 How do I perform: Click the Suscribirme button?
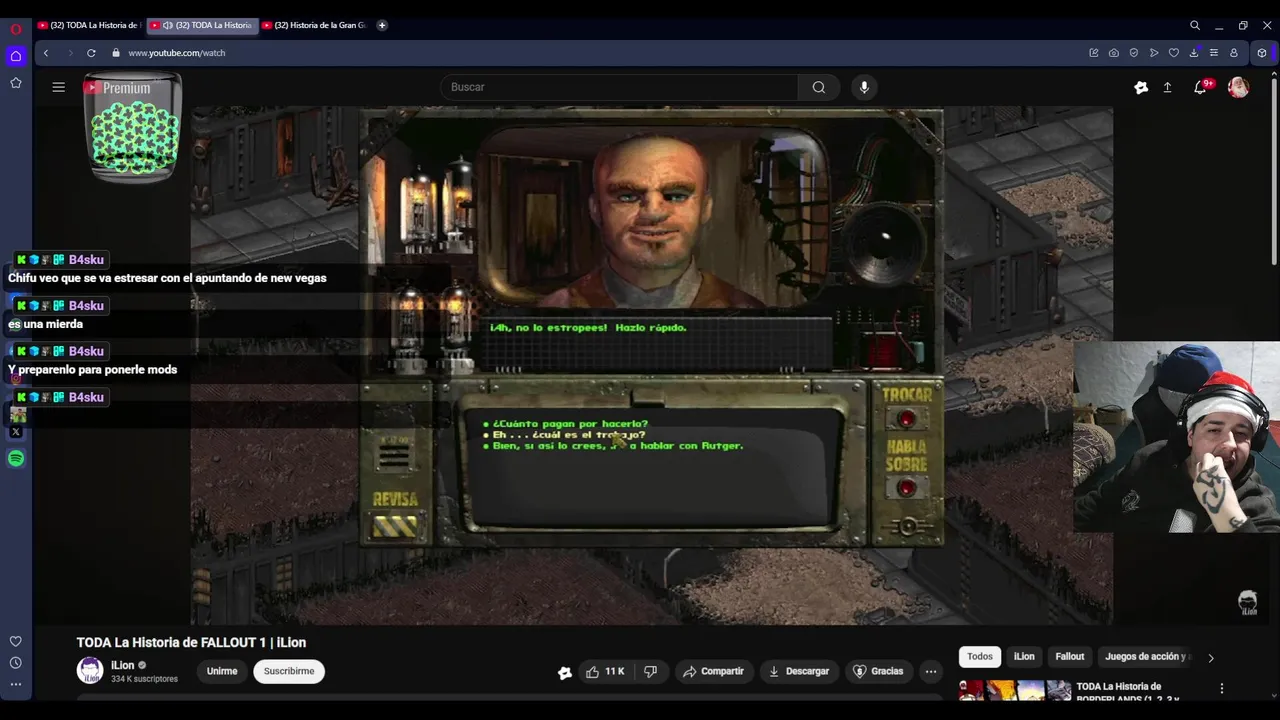[289, 671]
